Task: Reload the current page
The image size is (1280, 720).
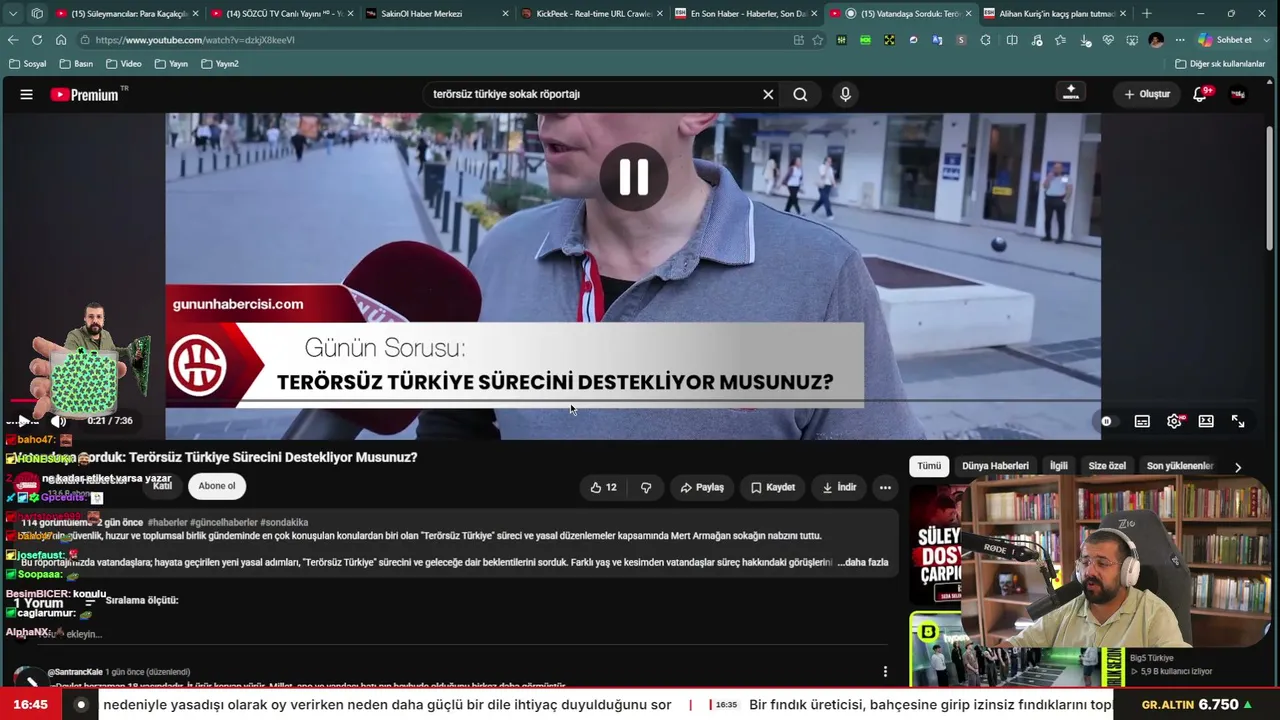Action: click(x=37, y=40)
